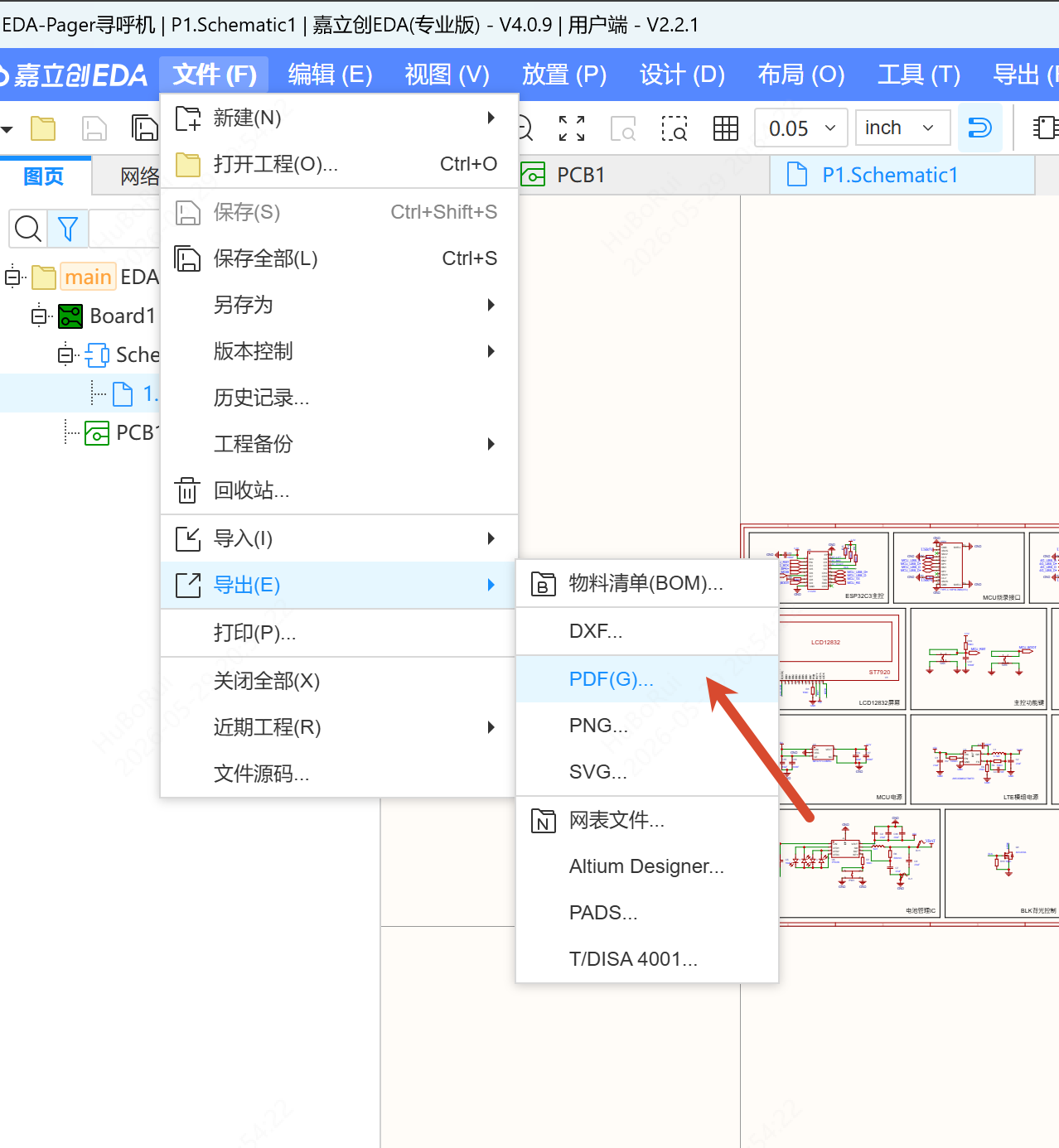1059x1148 pixels.
Task: Open 历史记录... menu entry
Action: [x=339, y=398]
